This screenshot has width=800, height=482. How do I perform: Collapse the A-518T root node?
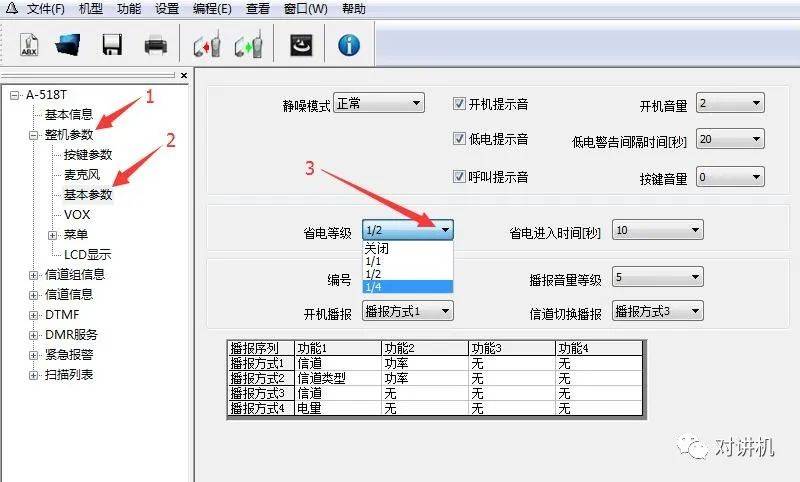(x=15, y=95)
